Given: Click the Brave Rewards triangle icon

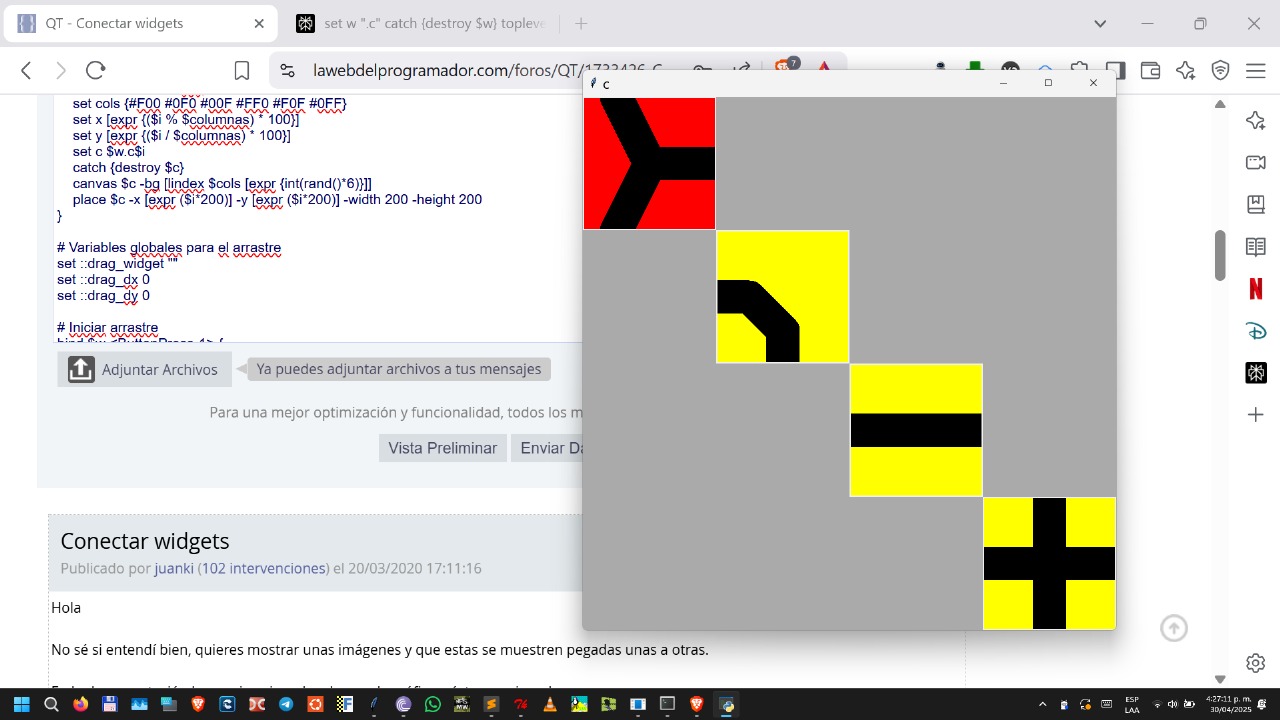Looking at the screenshot, I should tap(824, 68).
